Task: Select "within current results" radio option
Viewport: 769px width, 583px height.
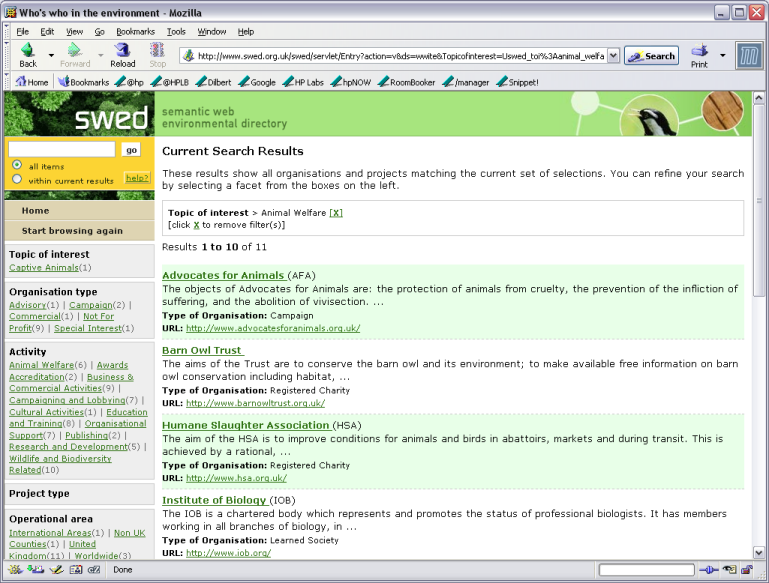Action: point(17,180)
